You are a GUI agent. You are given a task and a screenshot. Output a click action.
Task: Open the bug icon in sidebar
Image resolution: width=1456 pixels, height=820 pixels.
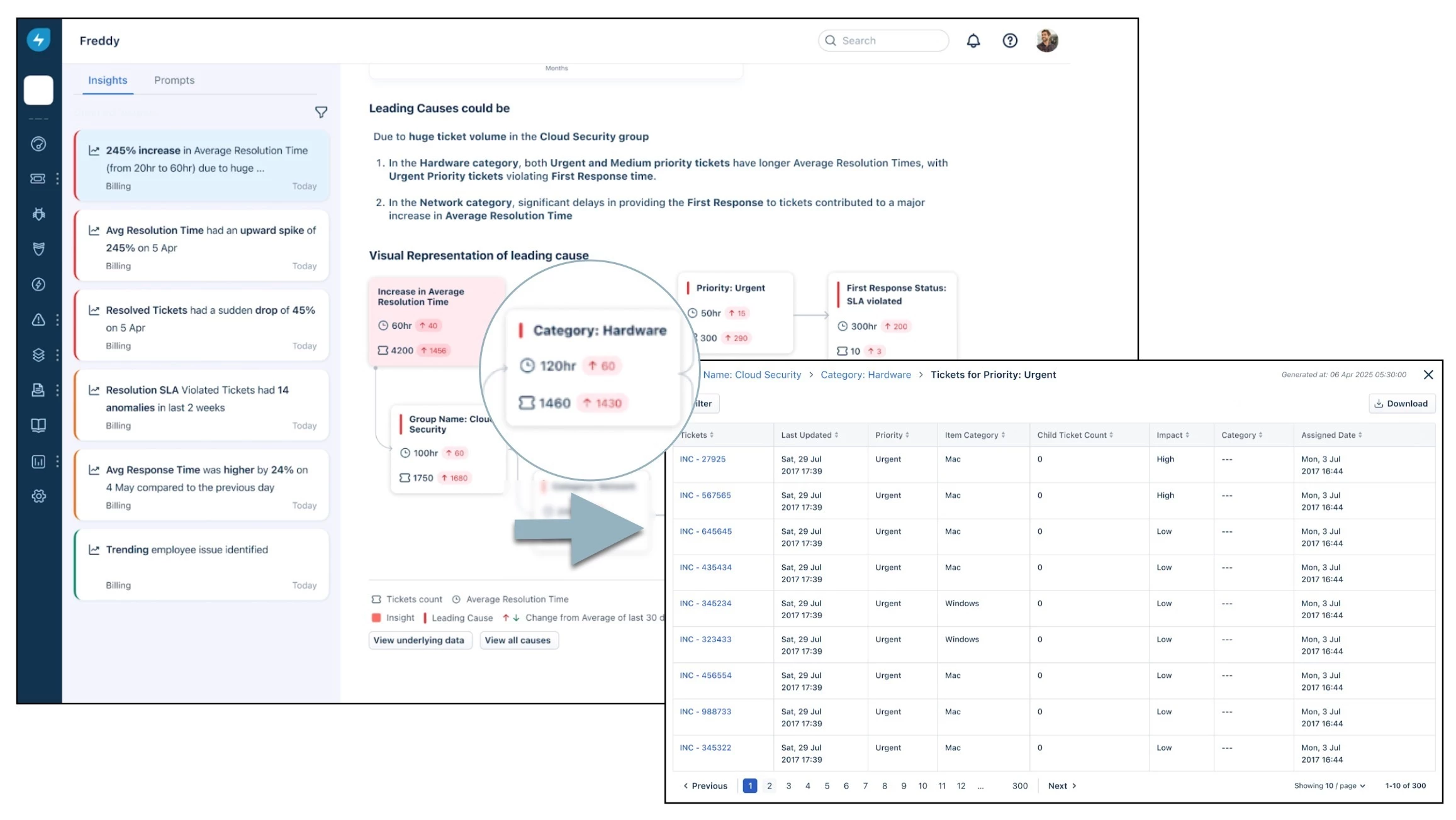coord(38,214)
